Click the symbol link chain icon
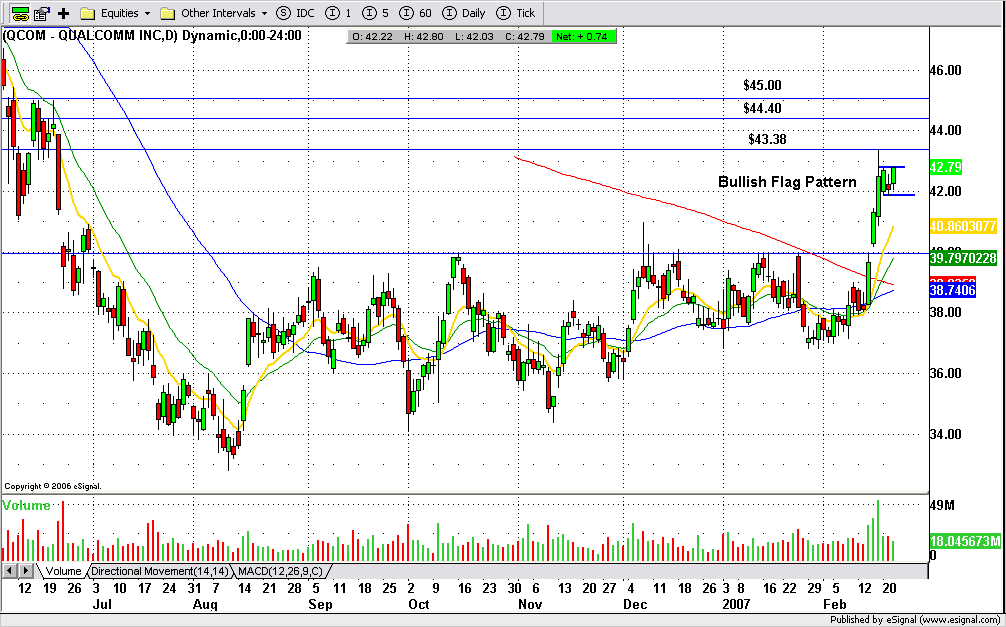 point(21,13)
